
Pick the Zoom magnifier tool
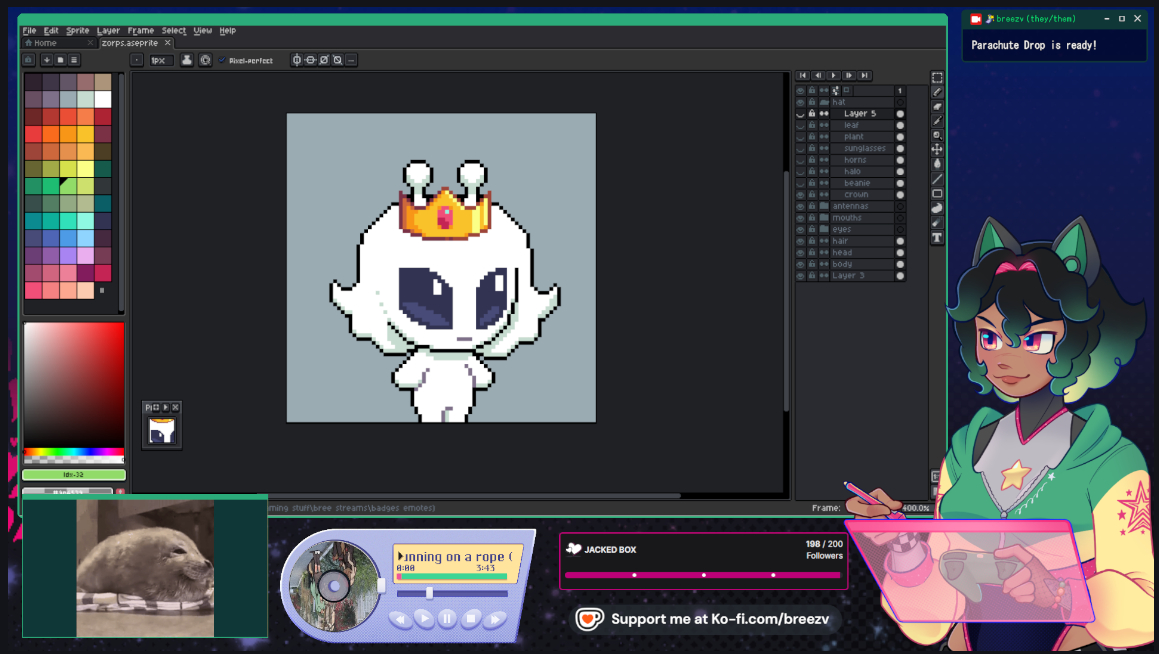[937, 135]
